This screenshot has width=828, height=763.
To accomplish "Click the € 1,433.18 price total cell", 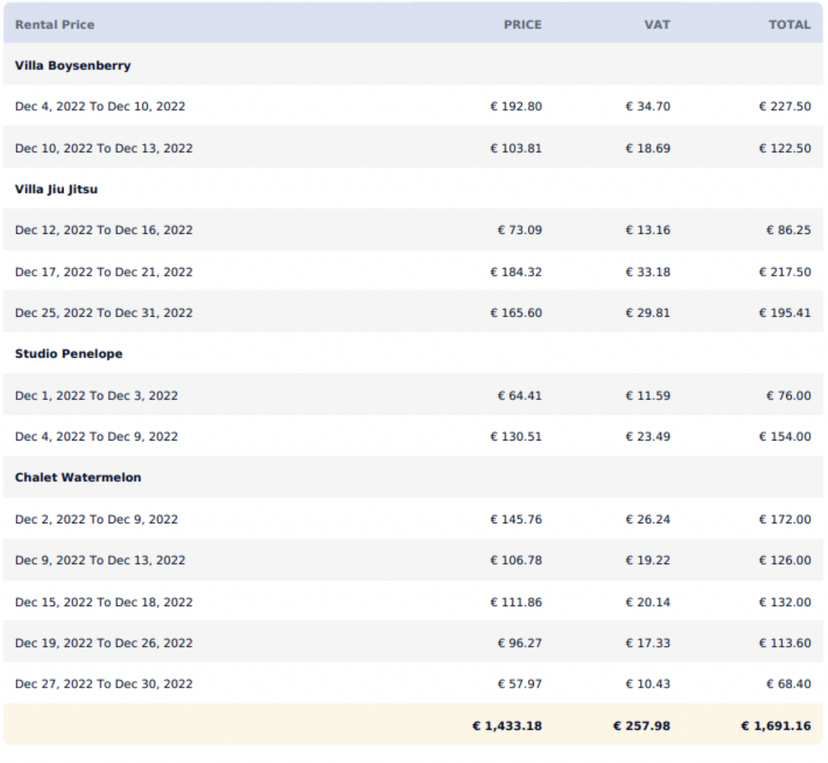I will pyautogui.click(x=506, y=725).
